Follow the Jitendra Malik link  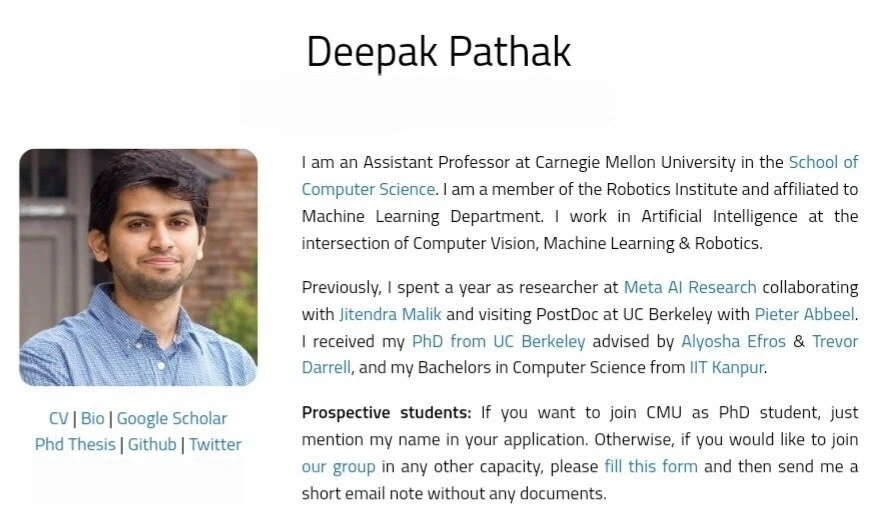(390, 314)
